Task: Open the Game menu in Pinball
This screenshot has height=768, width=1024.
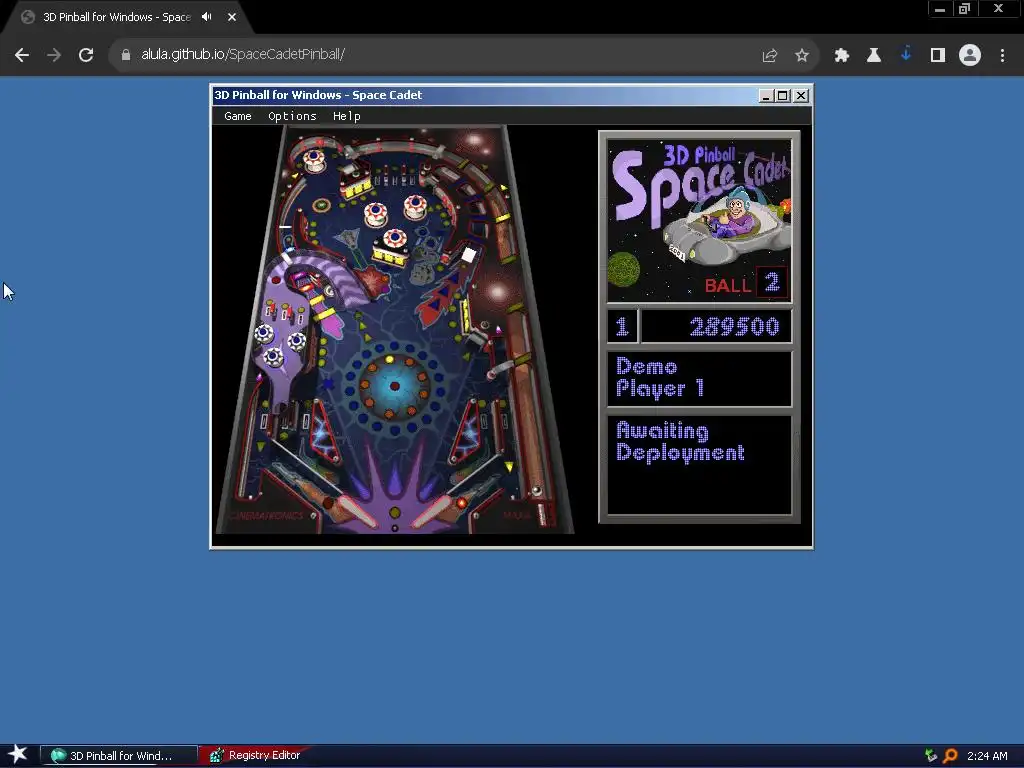Action: [238, 116]
